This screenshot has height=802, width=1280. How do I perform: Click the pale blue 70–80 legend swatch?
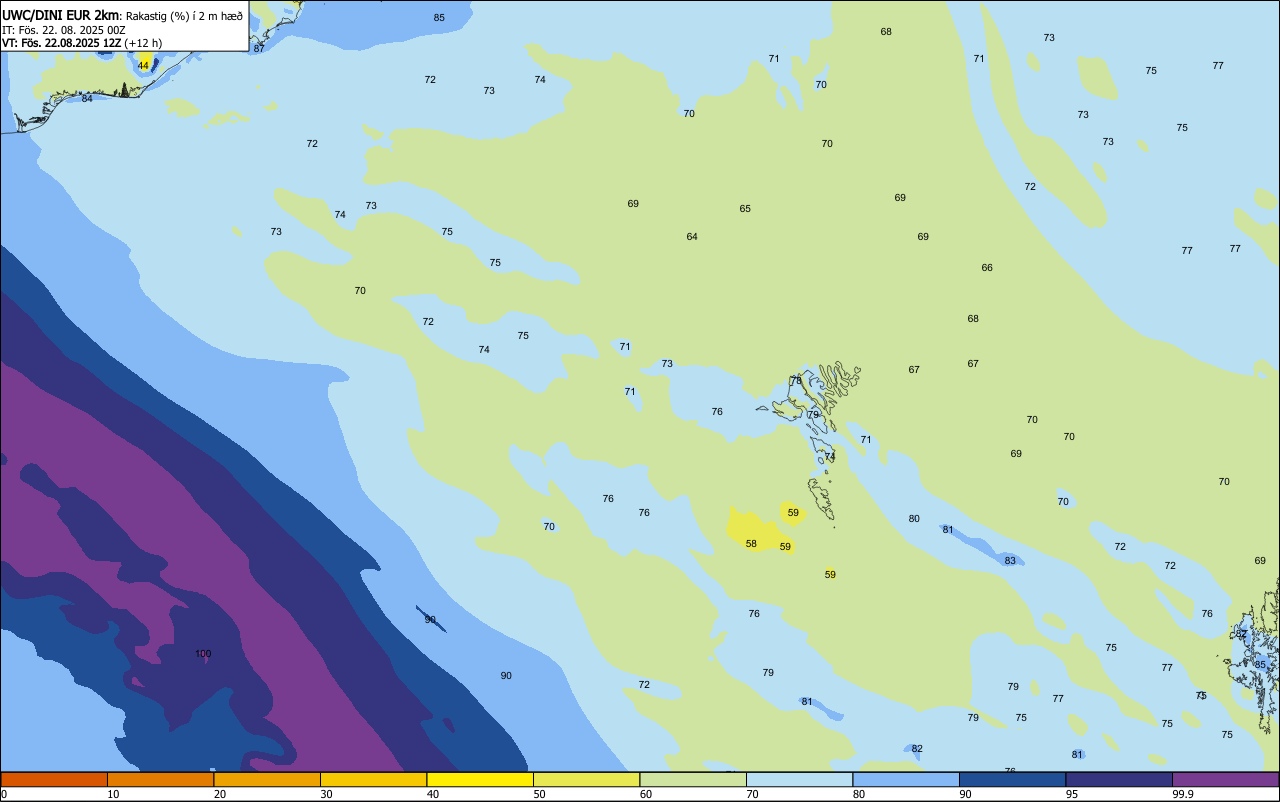[799, 779]
